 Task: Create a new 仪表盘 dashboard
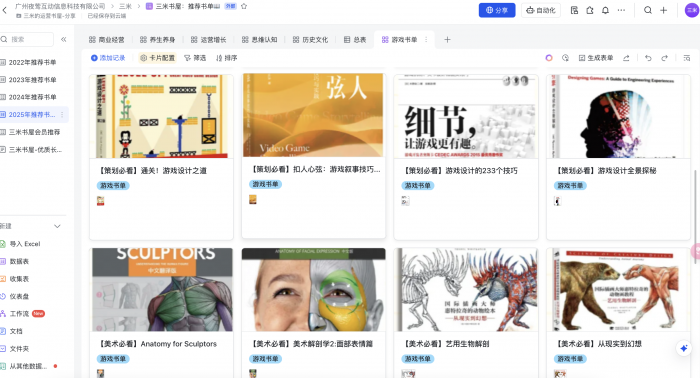(19, 296)
